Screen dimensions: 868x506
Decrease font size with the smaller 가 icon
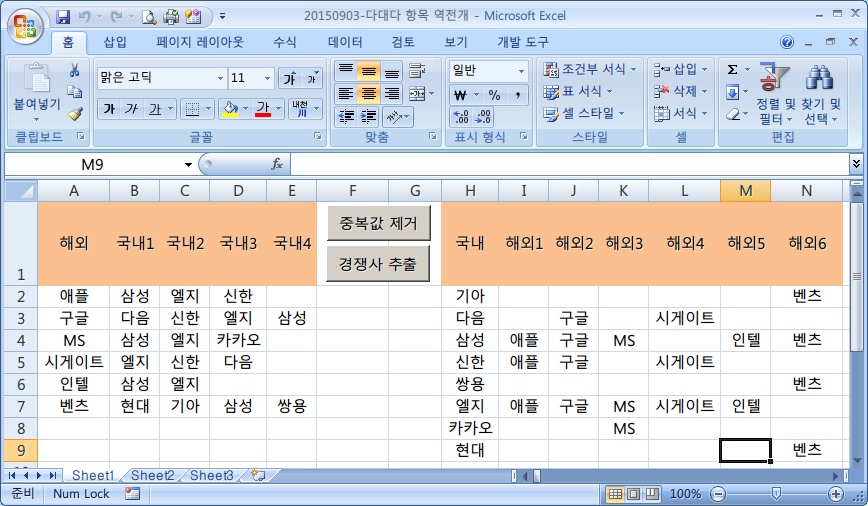pos(313,79)
